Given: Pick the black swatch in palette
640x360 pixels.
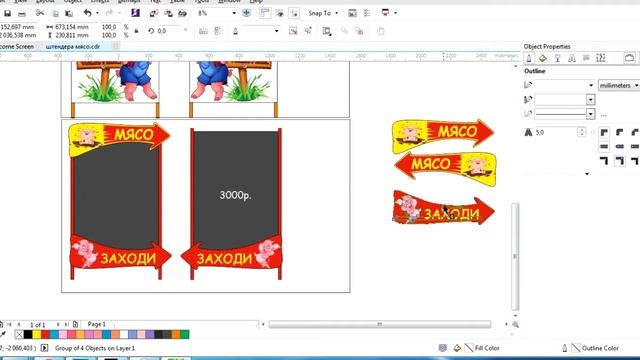Looking at the screenshot, I should [x=28, y=335].
